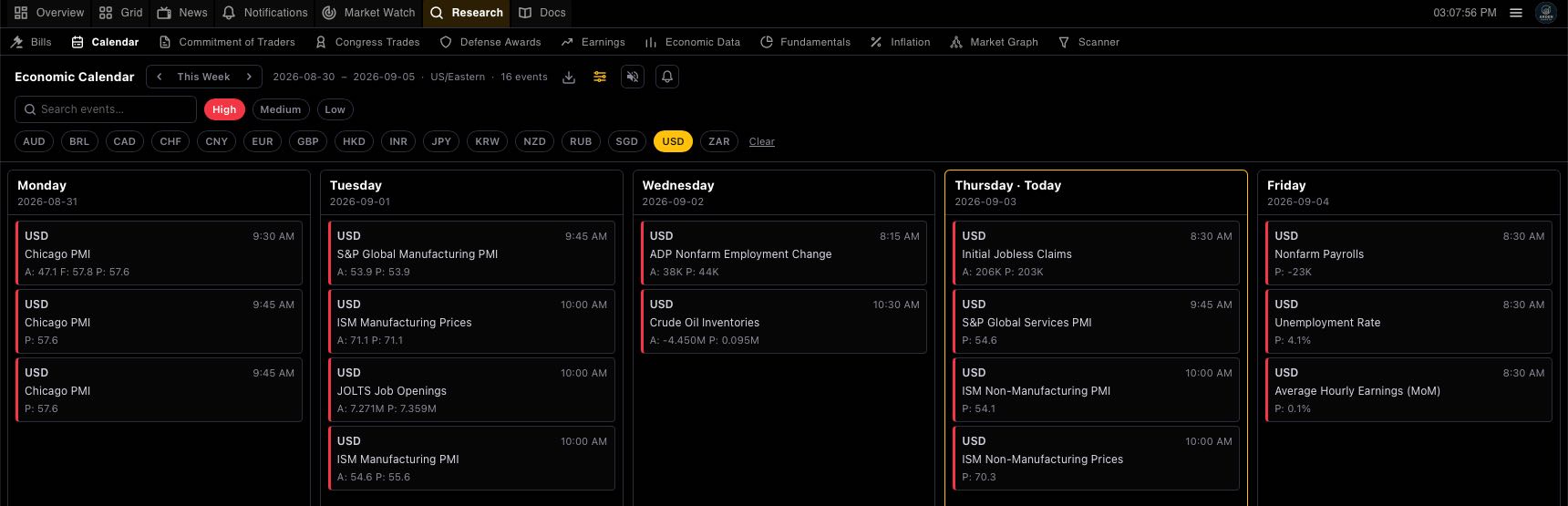Screen dimensions: 1568x506
Task: Toggle the KRW currency filter
Action: pyautogui.click(x=488, y=141)
